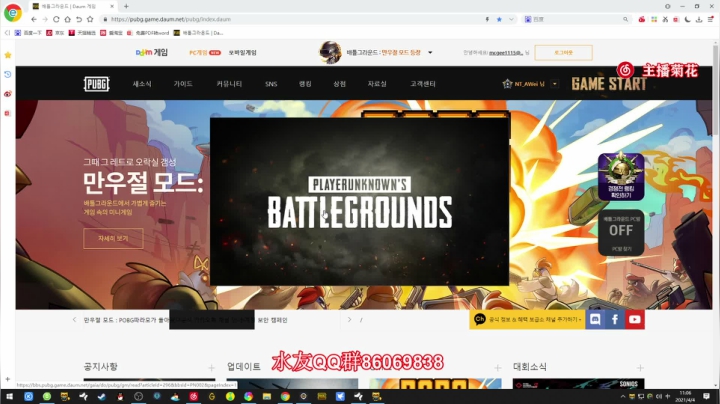Open the address bar dropdown chevron

coord(511,19)
